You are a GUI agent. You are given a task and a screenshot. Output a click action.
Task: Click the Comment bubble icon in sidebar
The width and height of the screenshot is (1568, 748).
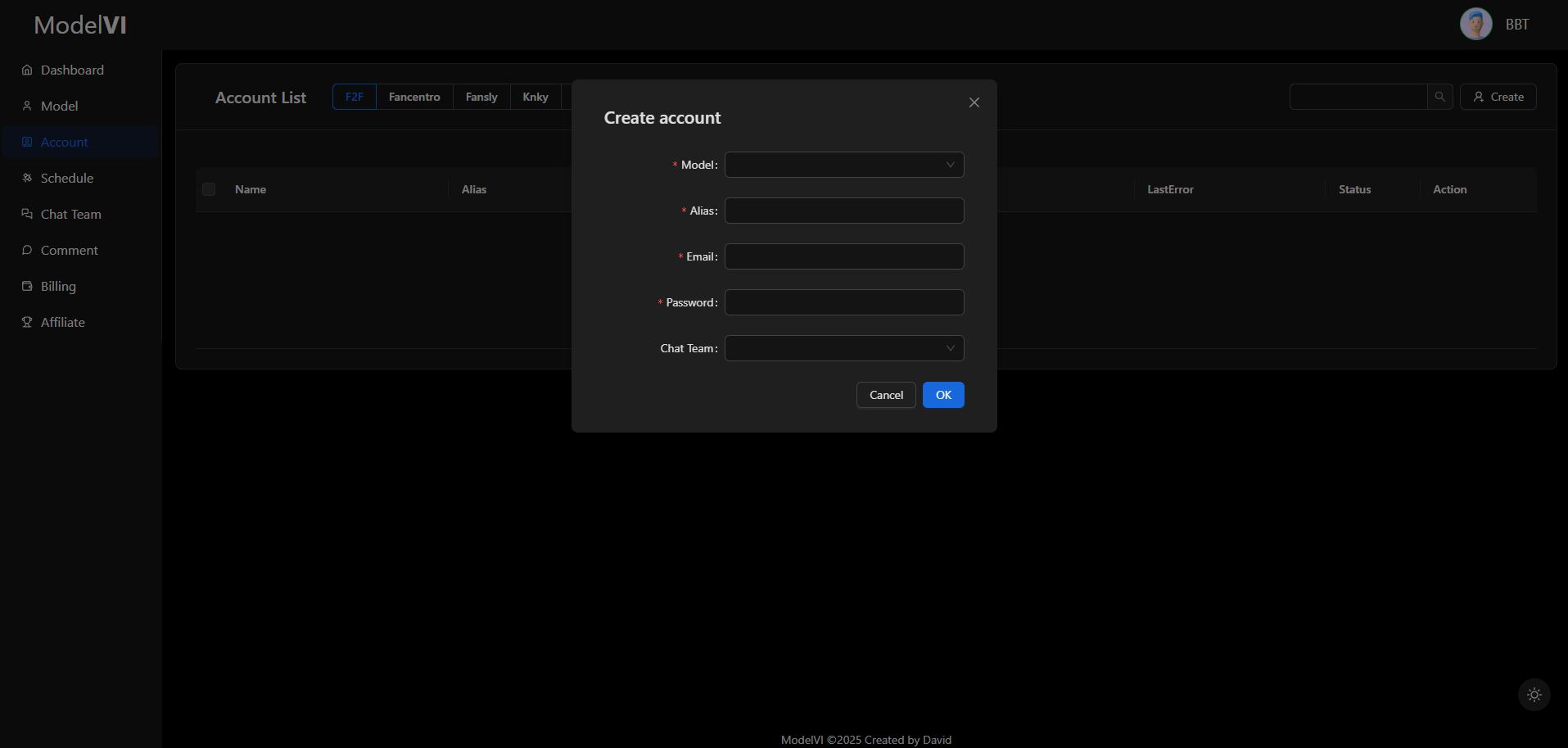(x=27, y=250)
